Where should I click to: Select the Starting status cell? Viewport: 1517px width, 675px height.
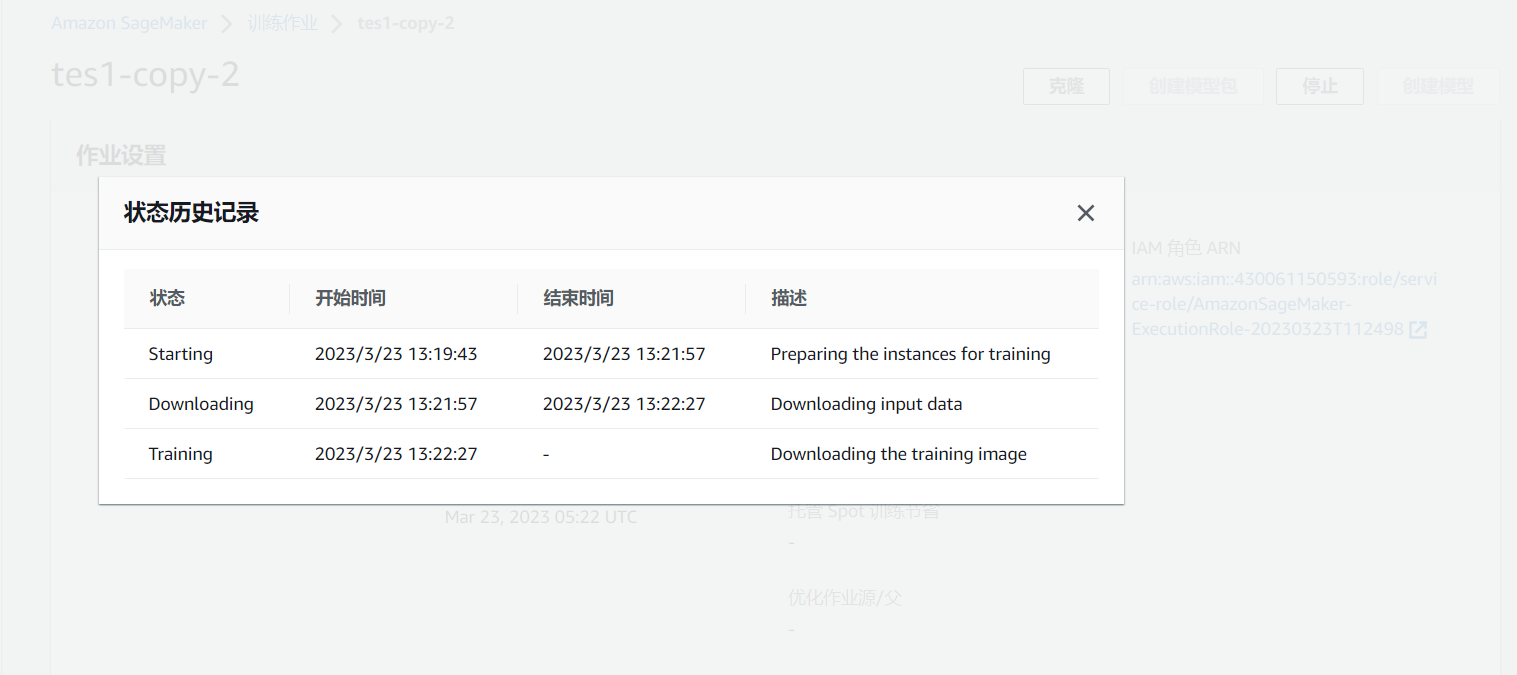[x=181, y=354]
